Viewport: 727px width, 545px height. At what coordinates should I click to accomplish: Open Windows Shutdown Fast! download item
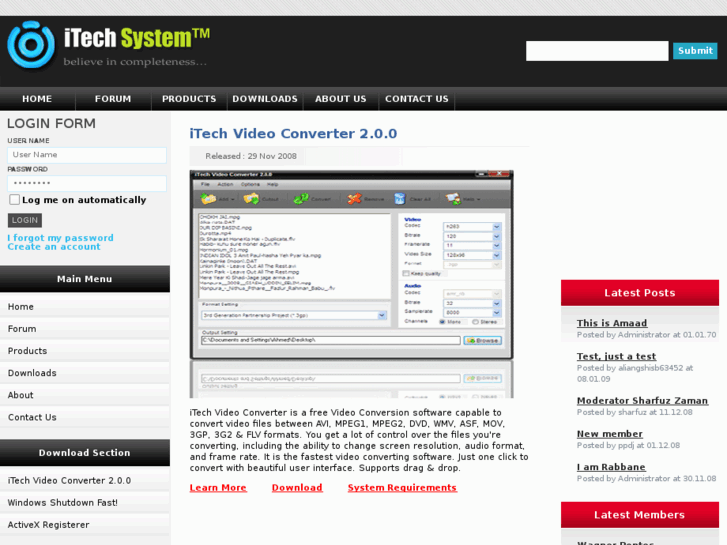click(x=85, y=503)
